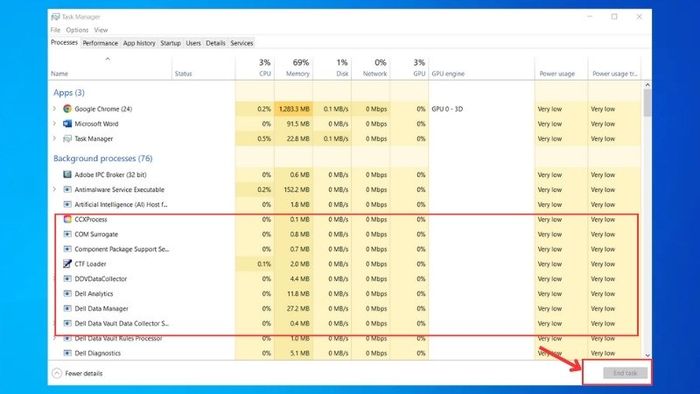Open the File menu
This screenshot has width=700, height=394.
(55, 30)
